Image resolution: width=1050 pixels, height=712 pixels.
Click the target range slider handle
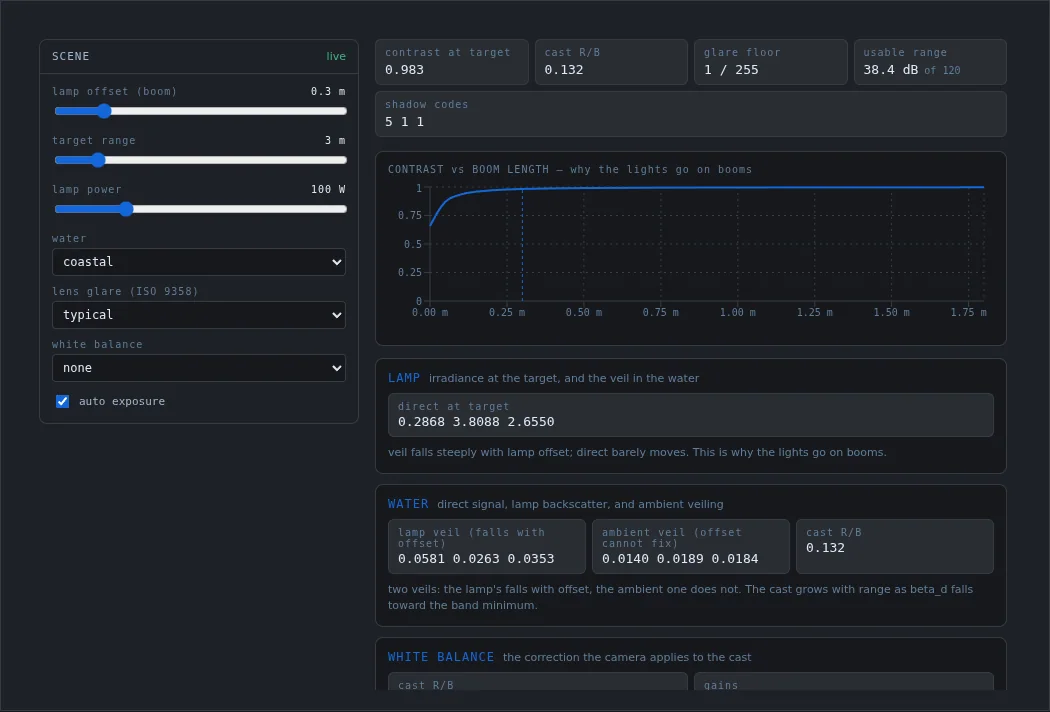point(98,160)
